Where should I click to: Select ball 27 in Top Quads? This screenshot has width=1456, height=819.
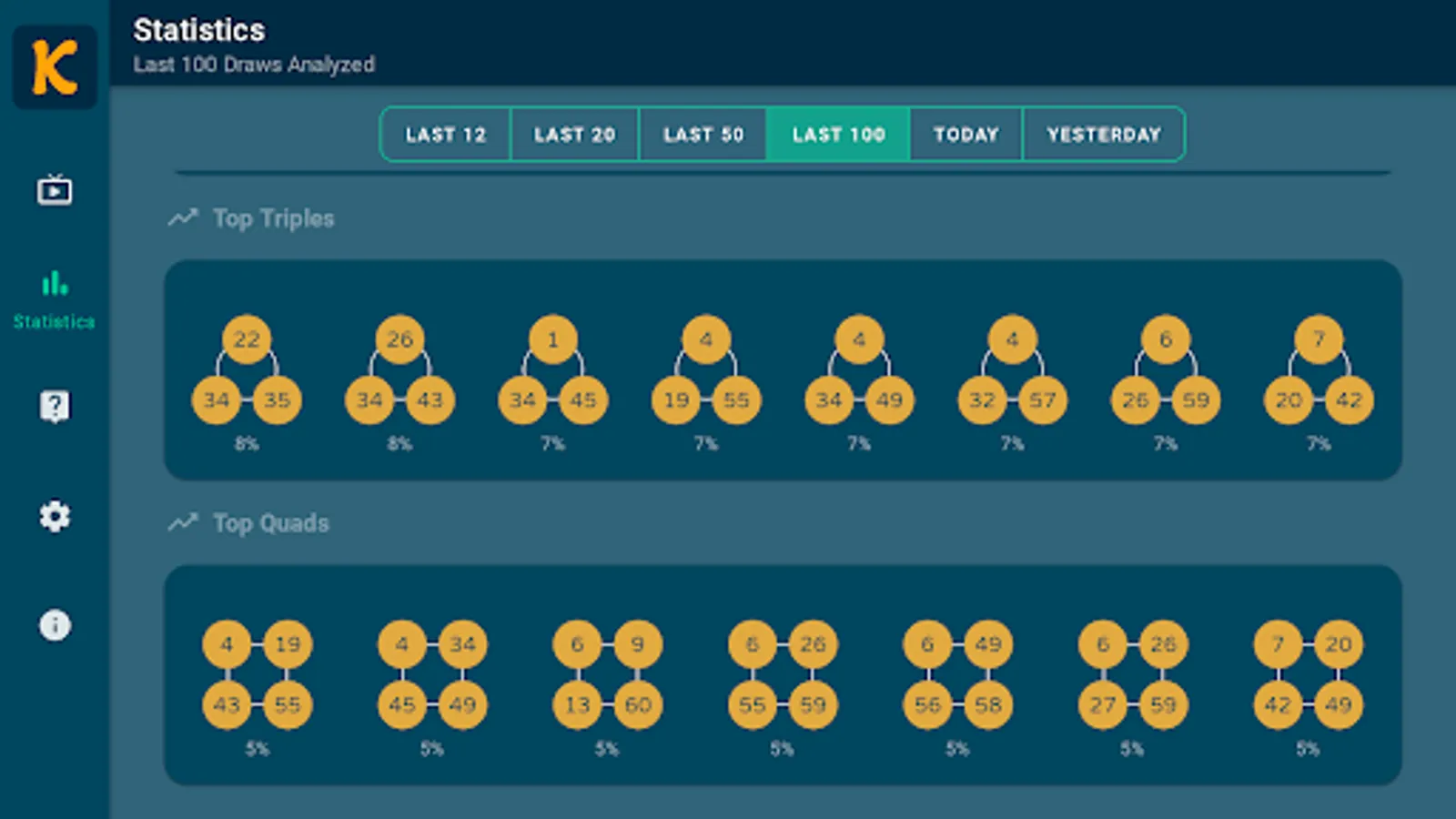pos(1103,704)
